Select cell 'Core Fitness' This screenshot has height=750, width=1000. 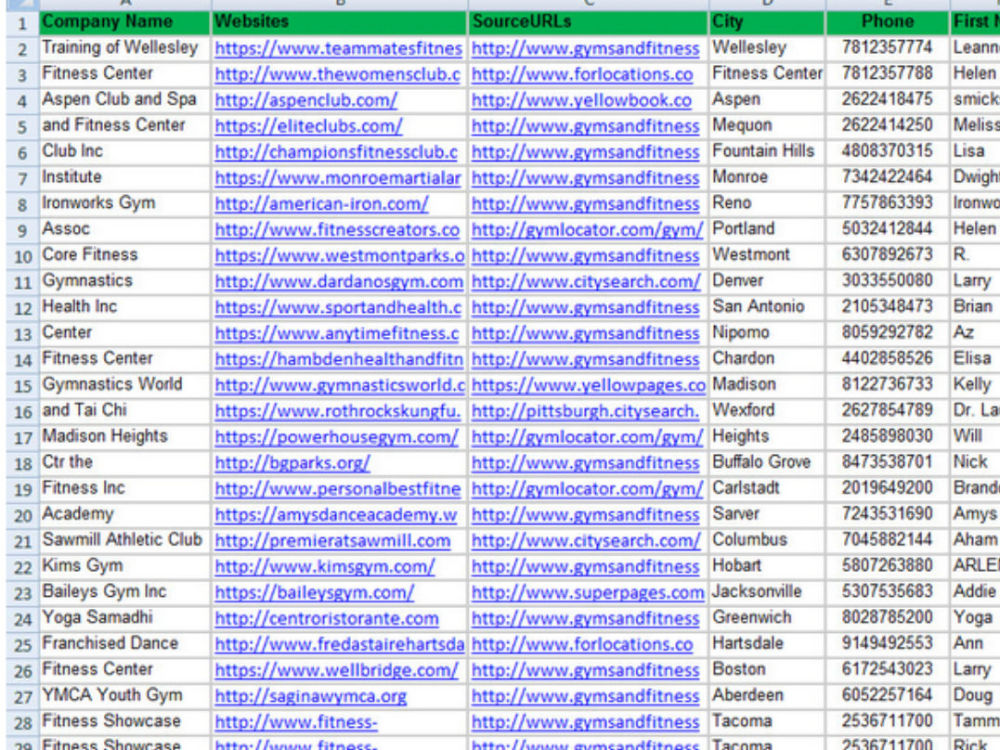(125, 255)
